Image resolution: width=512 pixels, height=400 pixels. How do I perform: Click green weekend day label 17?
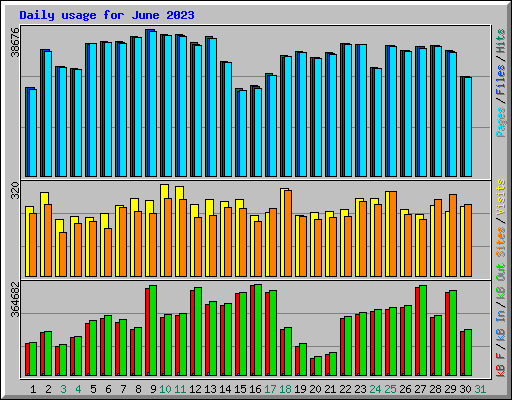(270, 389)
